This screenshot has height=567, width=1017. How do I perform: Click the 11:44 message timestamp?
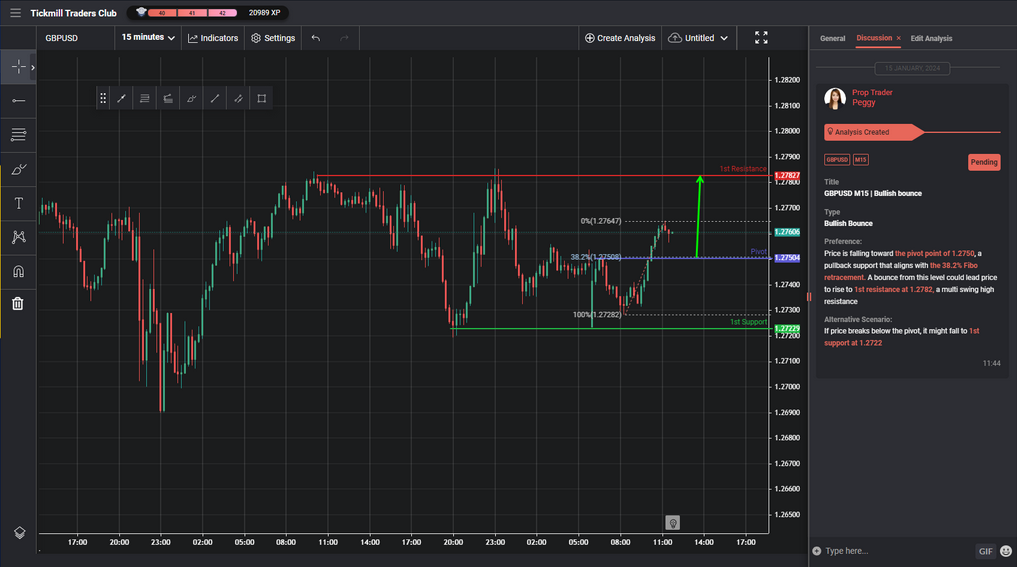991,363
